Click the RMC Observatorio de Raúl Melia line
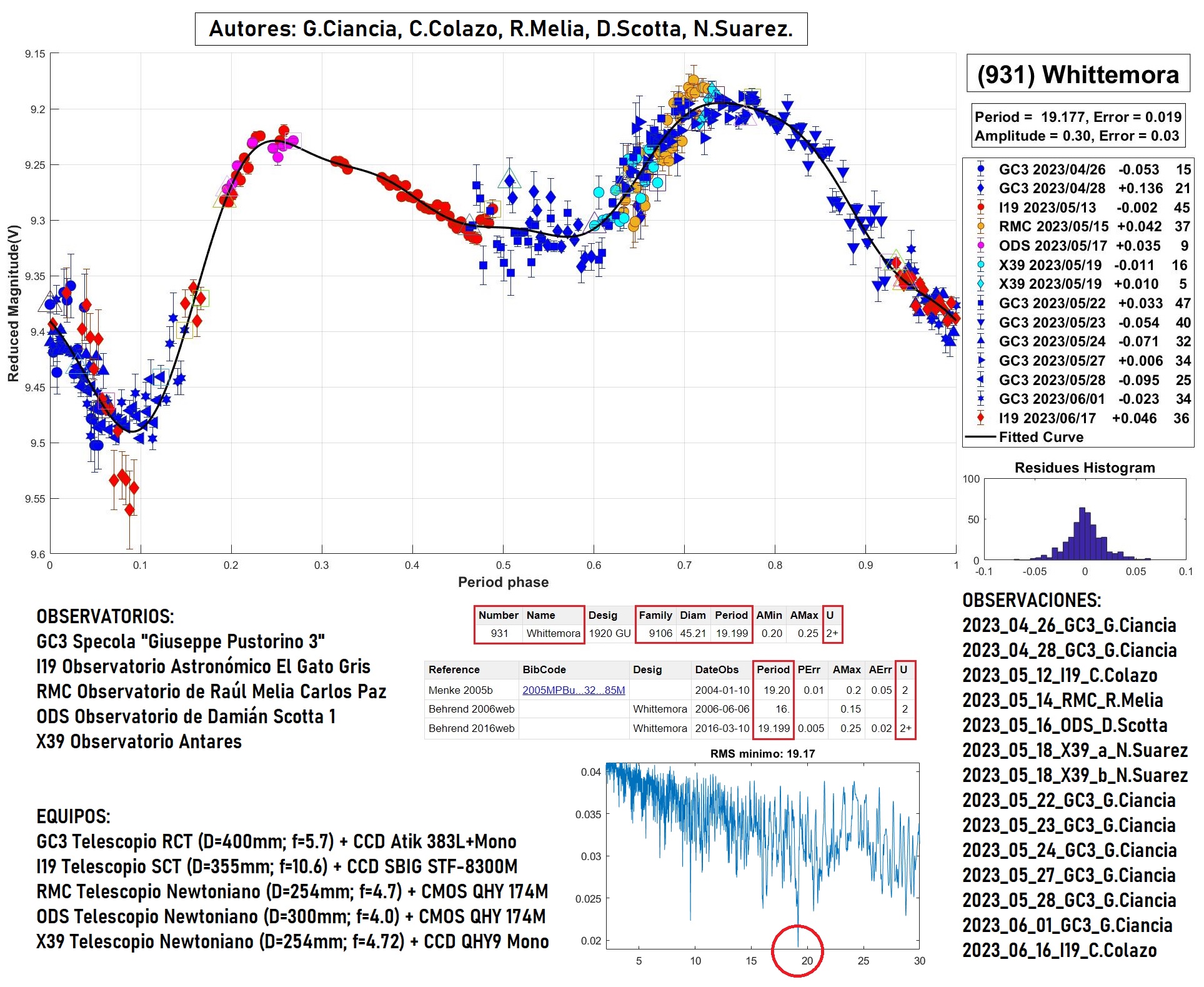1204x987 pixels. coord(211,691)
